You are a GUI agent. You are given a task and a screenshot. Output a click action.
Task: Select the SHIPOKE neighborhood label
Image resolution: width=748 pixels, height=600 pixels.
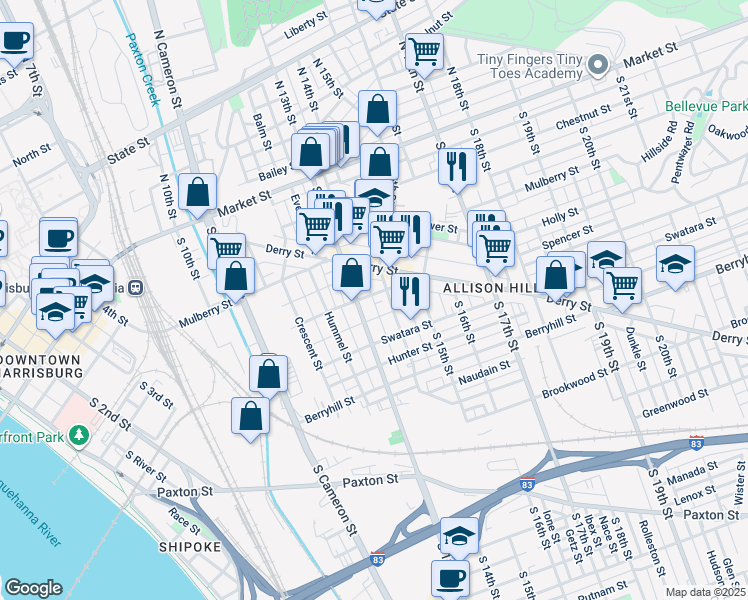pyautogui.click(x=190, y=547)
